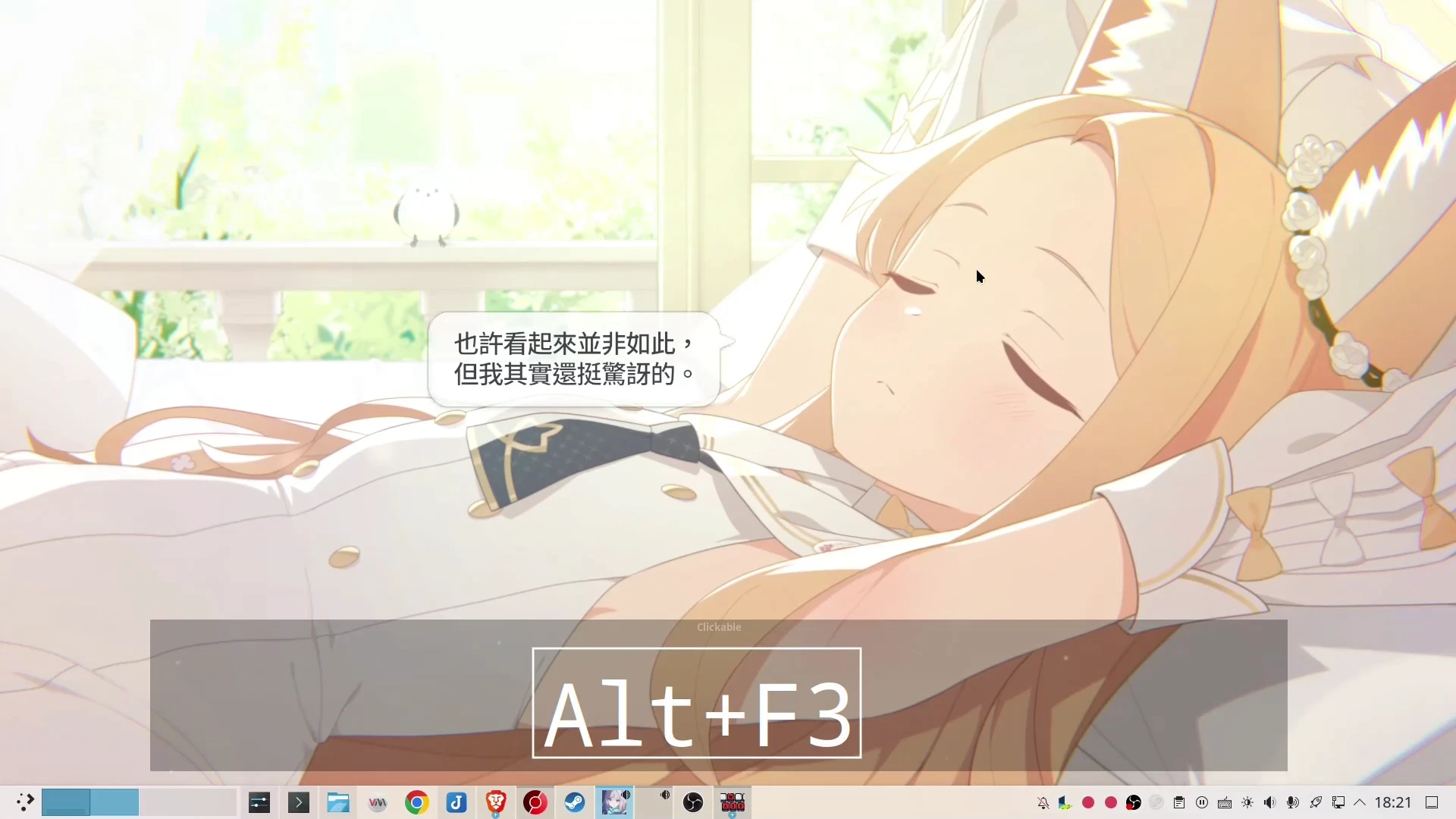The width and height of the screenshot is (1456, 819).
Task: Switch to the running wallpaper window in taskbar
Action: click(613, 802)
